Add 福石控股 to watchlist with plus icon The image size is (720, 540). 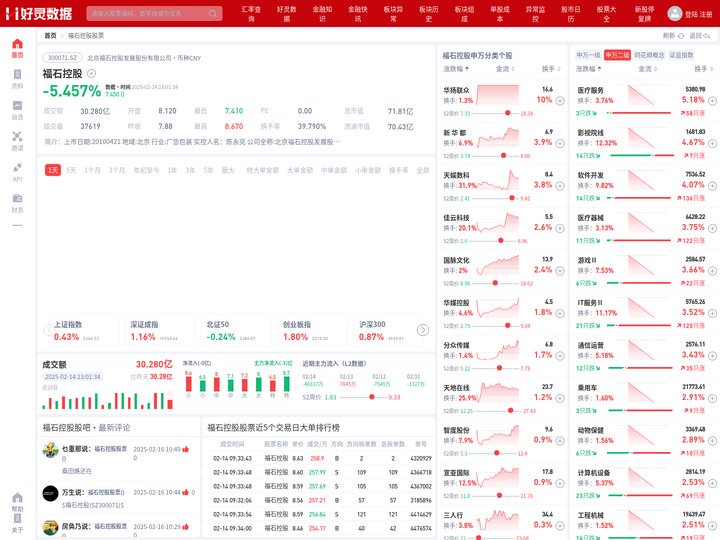(x=91, y=73)
